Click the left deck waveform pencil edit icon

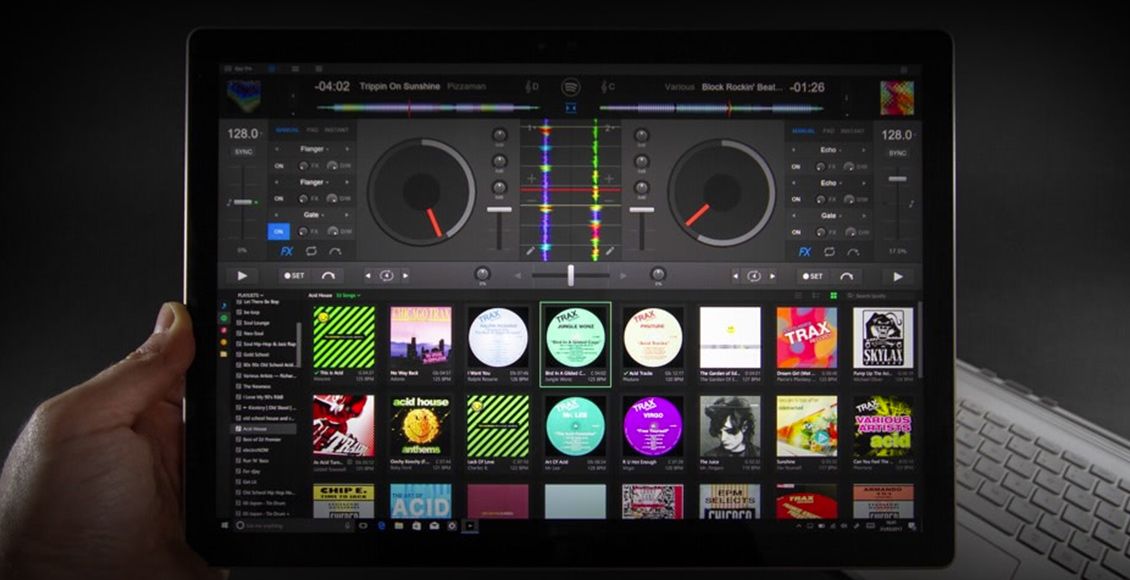530,251
